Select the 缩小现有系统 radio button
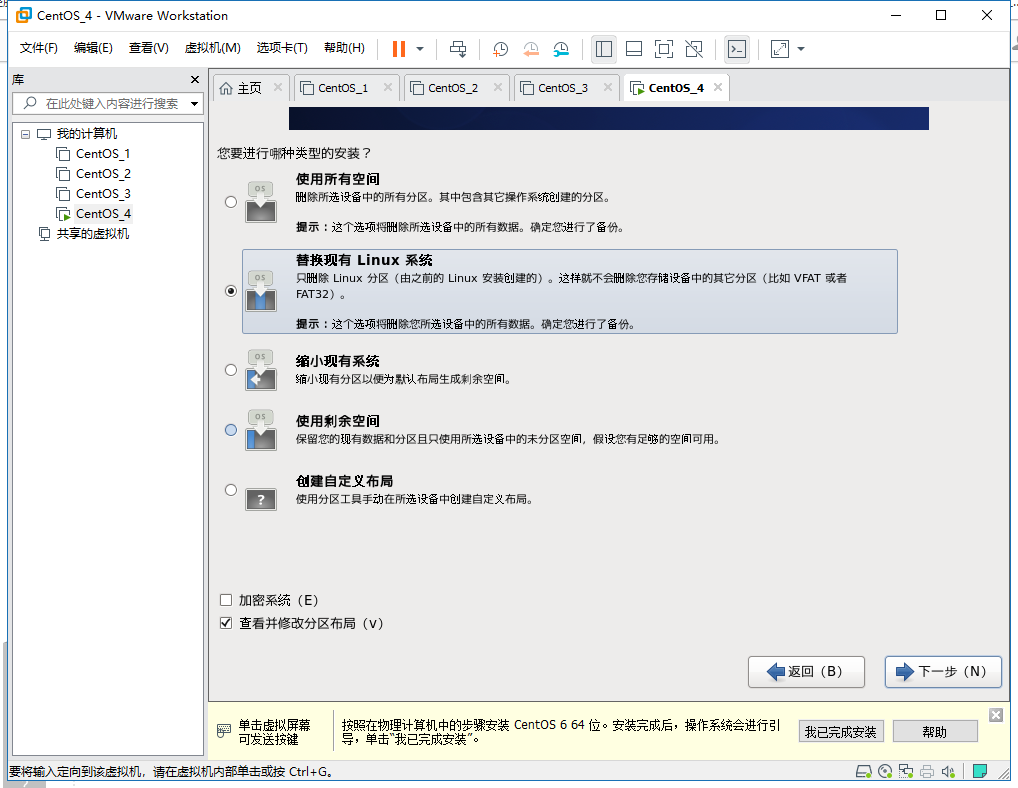This screenshot has width=1018, height=788. (x=230, y=370)
